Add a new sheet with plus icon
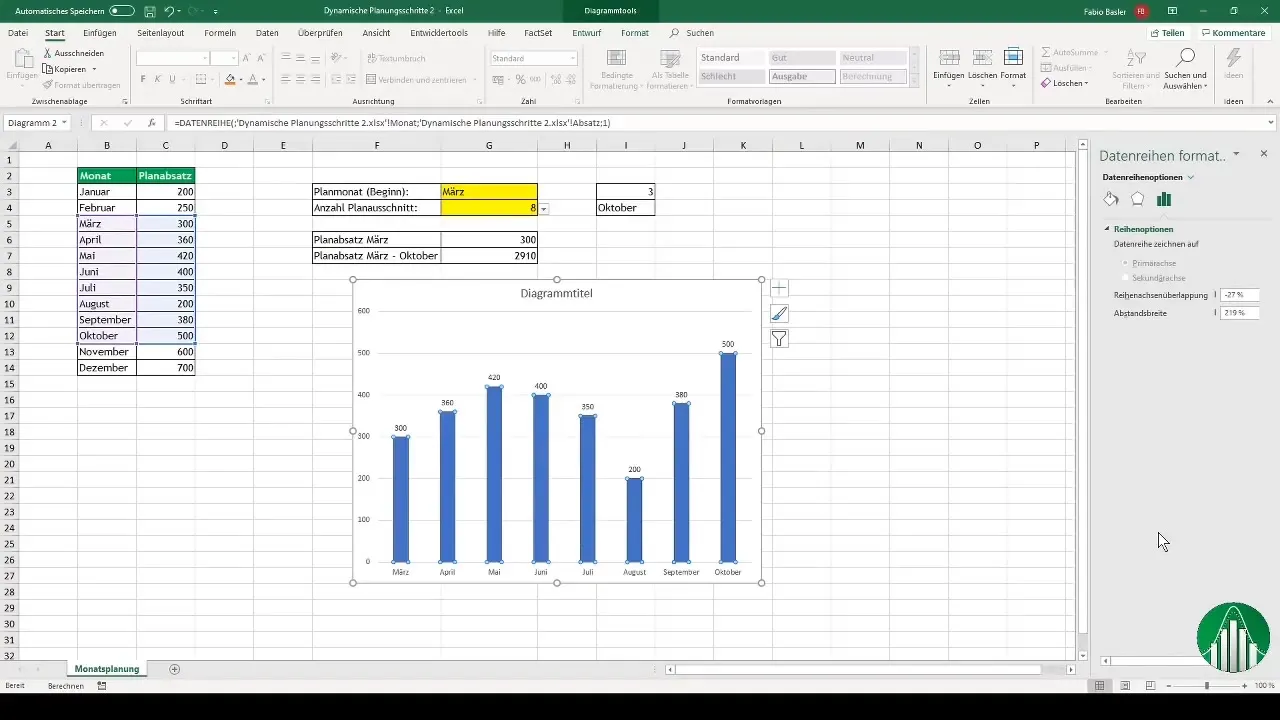 [175, 668]
